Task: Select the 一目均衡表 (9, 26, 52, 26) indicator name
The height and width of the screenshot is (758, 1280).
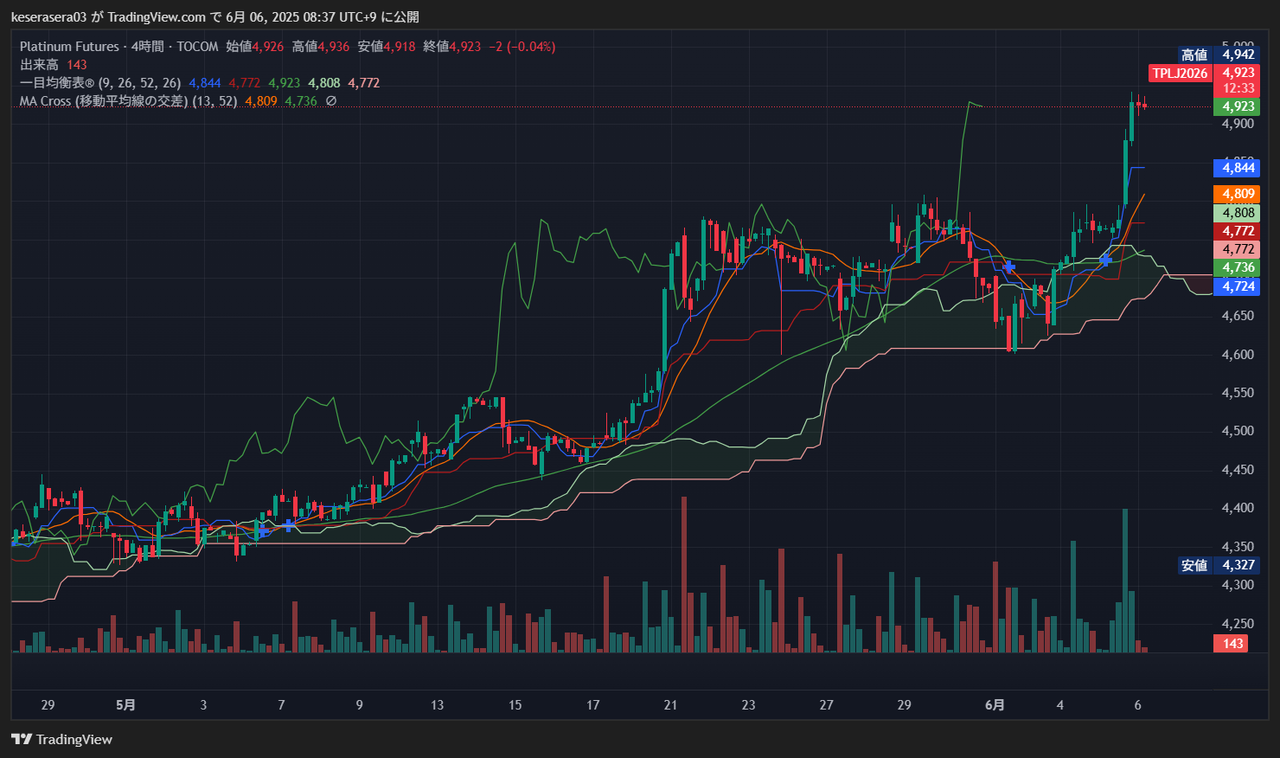Action: pos(100,83)
